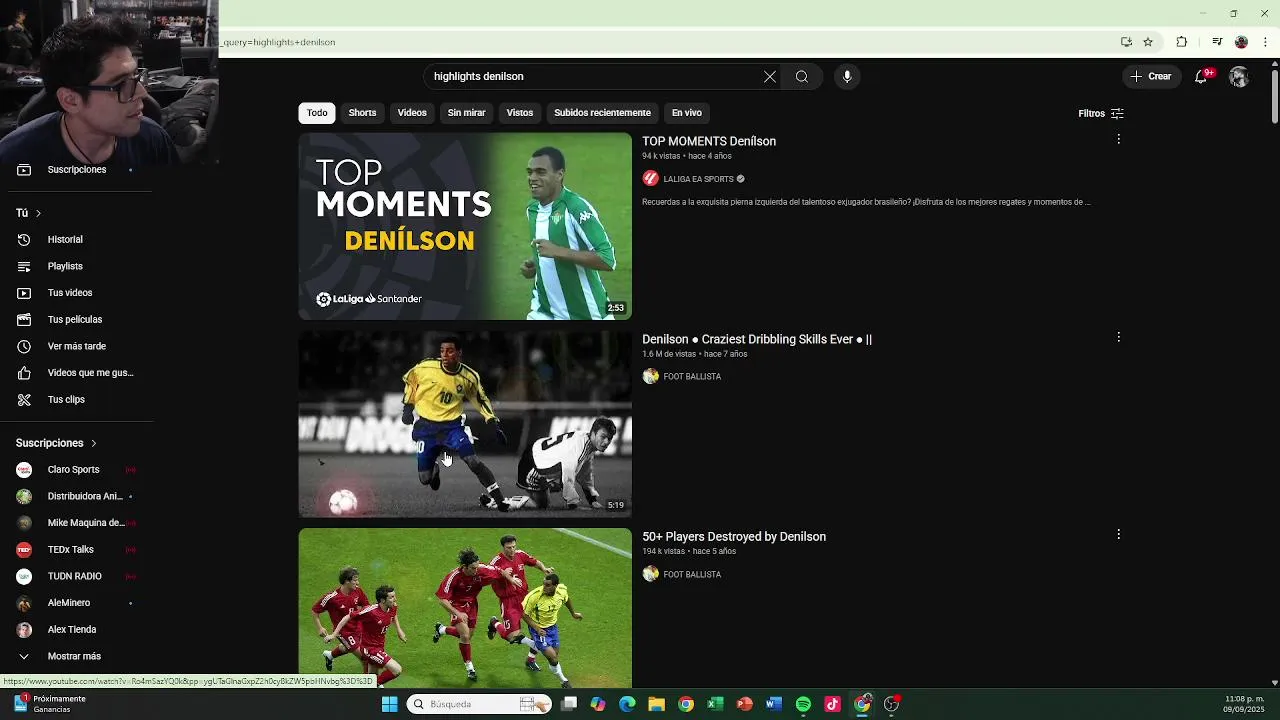Image resolution: width=1280 pixels, height=720 pixels.
Task: Open options for Craziest Dribbling Skills video
Action: (x=1118, y=338)
